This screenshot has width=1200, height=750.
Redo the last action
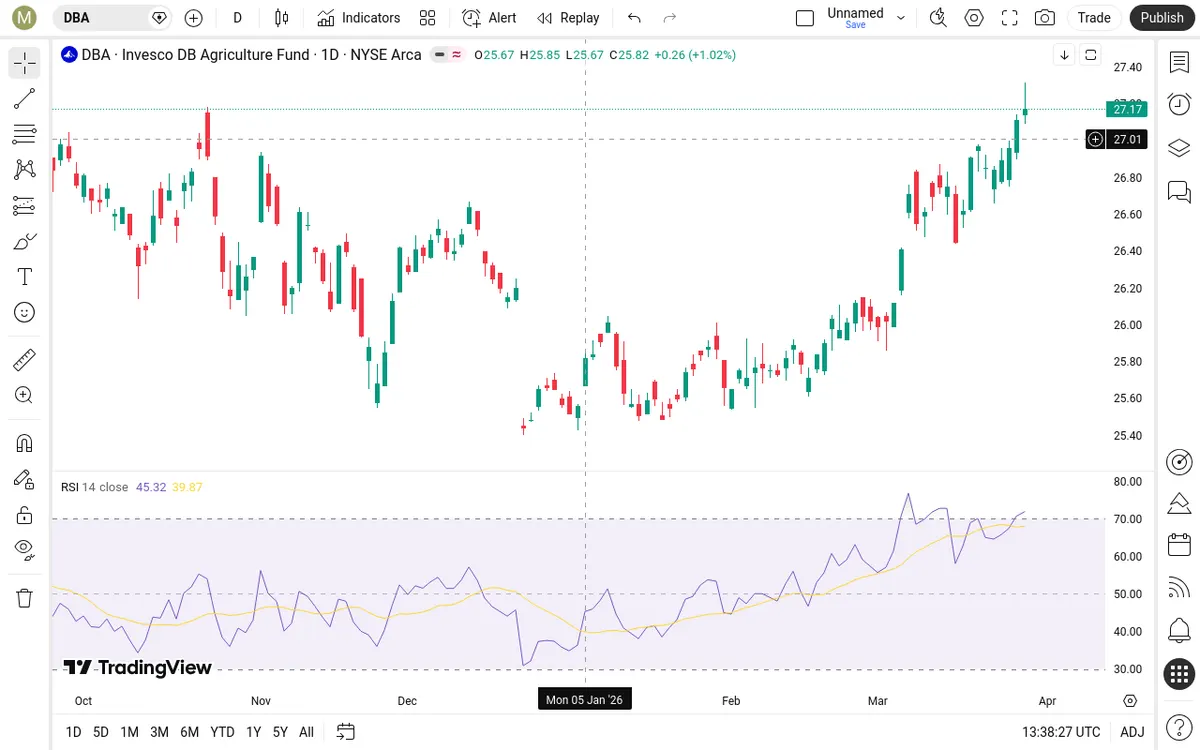tap(670, 17)
